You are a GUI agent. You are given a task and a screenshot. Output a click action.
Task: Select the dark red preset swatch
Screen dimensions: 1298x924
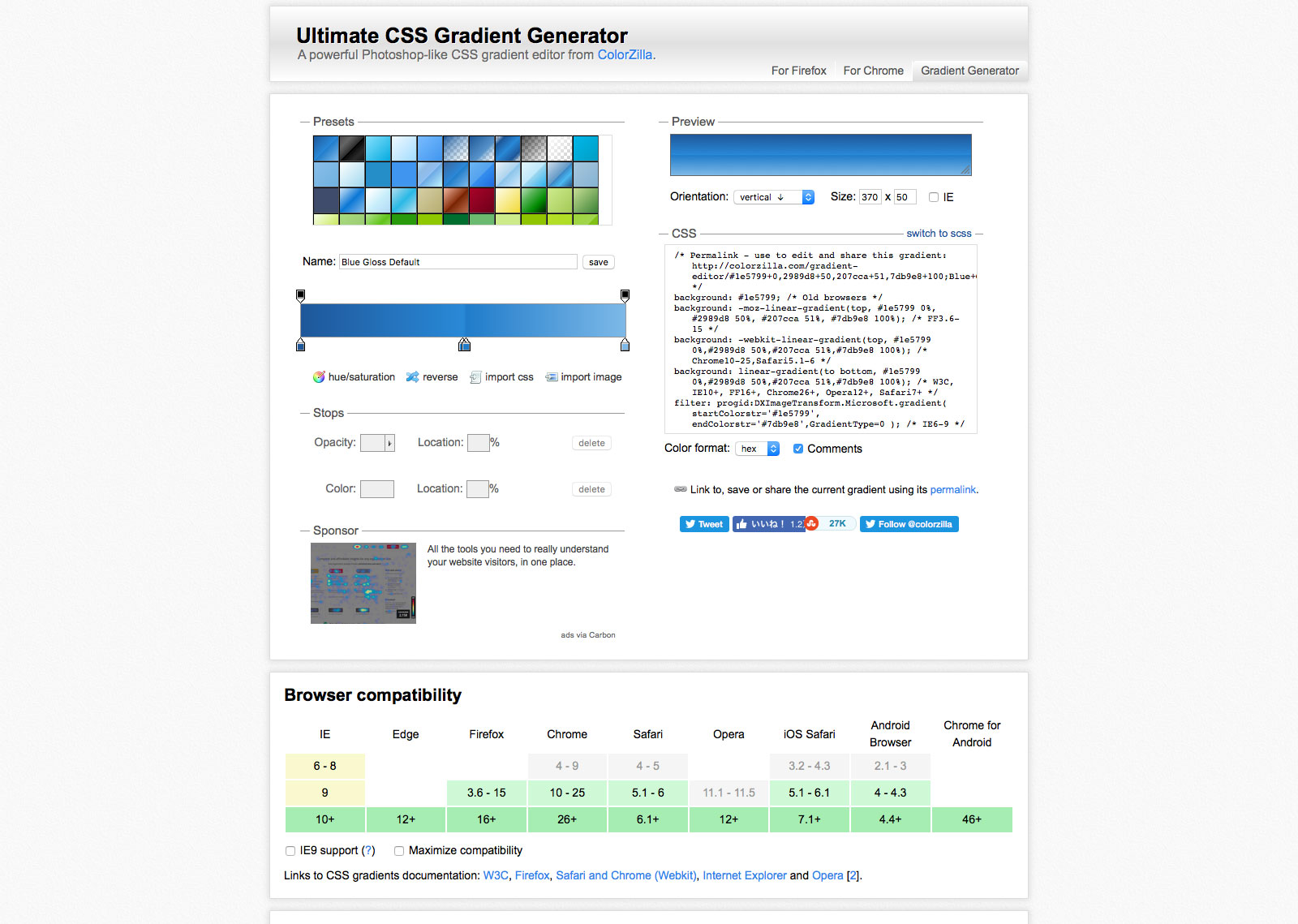(x=482, y=200)
